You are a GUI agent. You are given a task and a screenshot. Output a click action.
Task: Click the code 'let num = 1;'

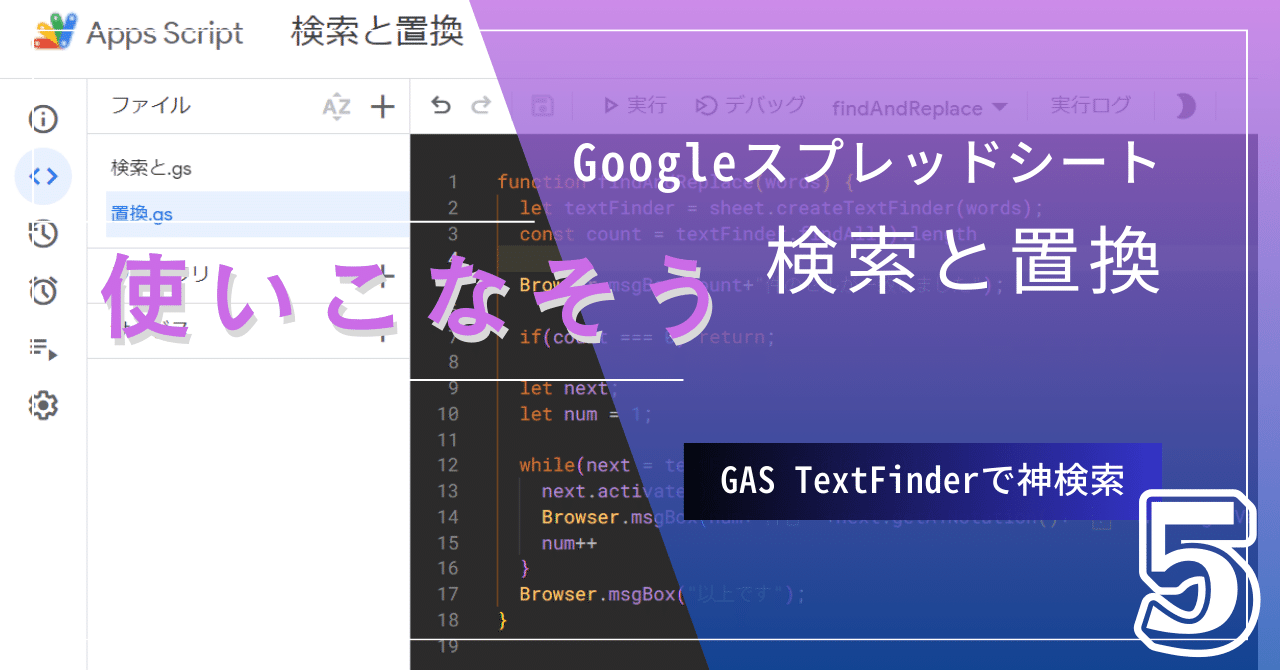click(x=586, y=414)
